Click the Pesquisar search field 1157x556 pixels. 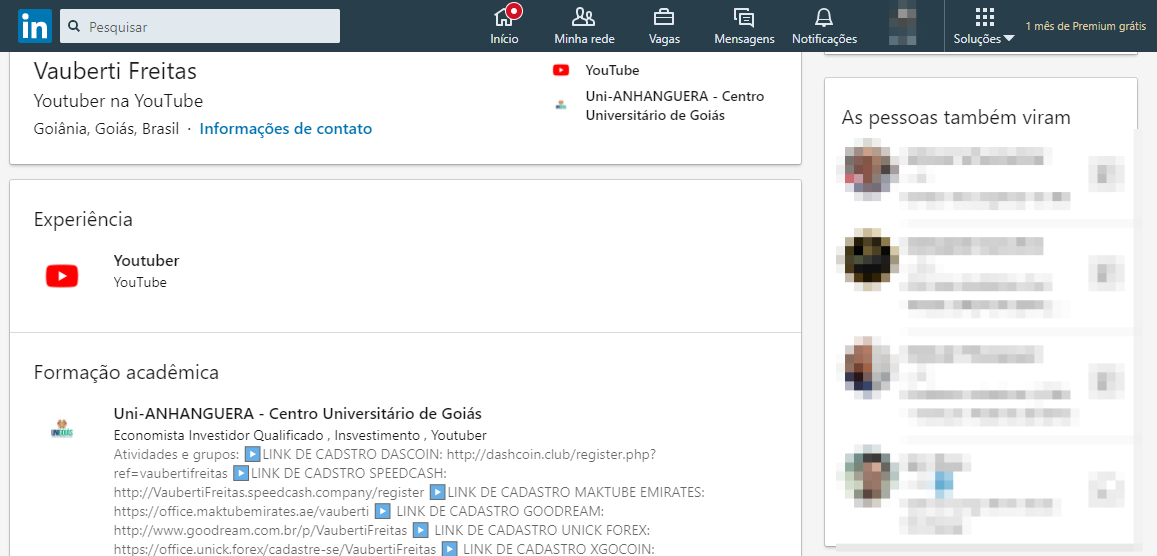click(200, 27)
